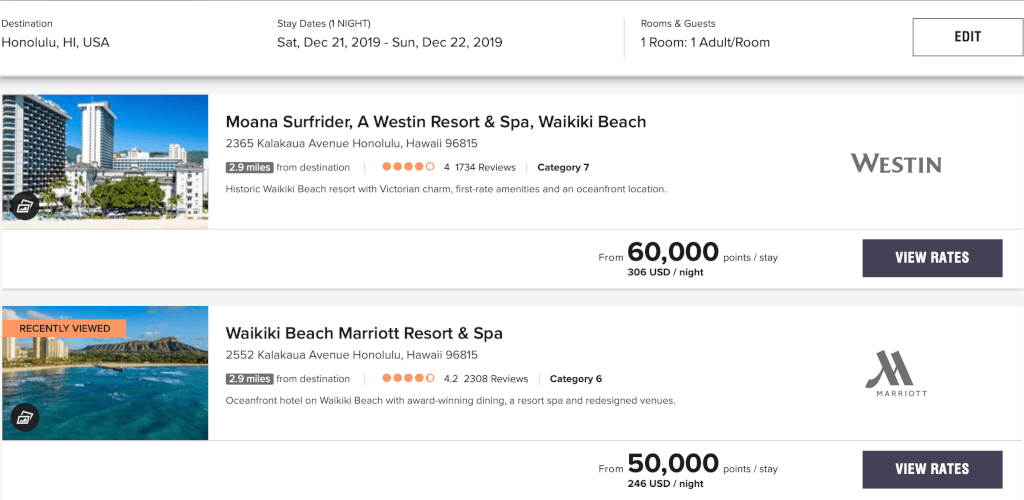Click the Marriott brand logo

click(895, 373)
